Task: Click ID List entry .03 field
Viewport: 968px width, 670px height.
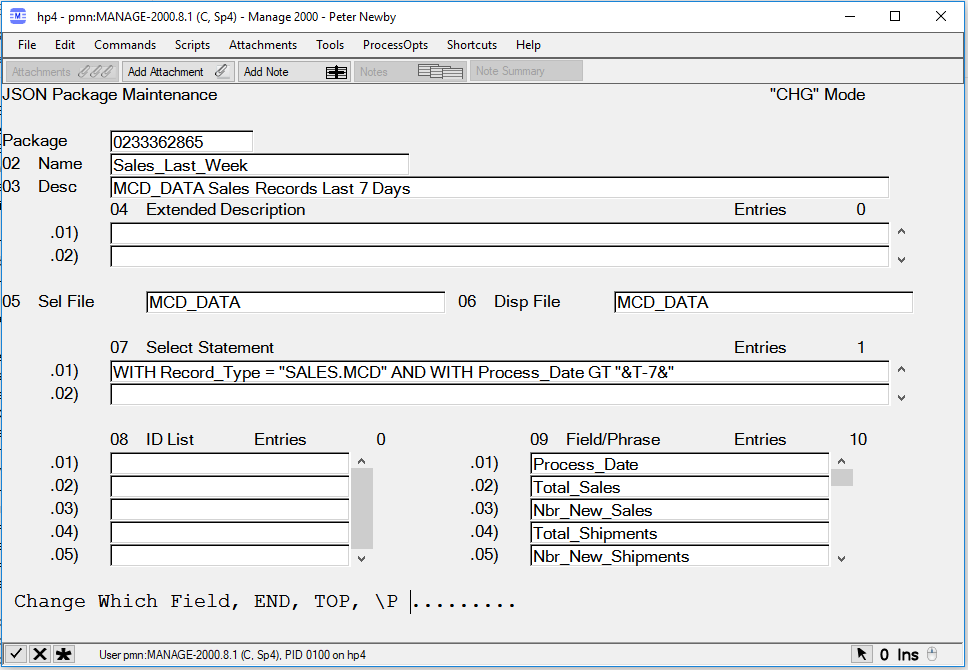Action: pos(230,509)
